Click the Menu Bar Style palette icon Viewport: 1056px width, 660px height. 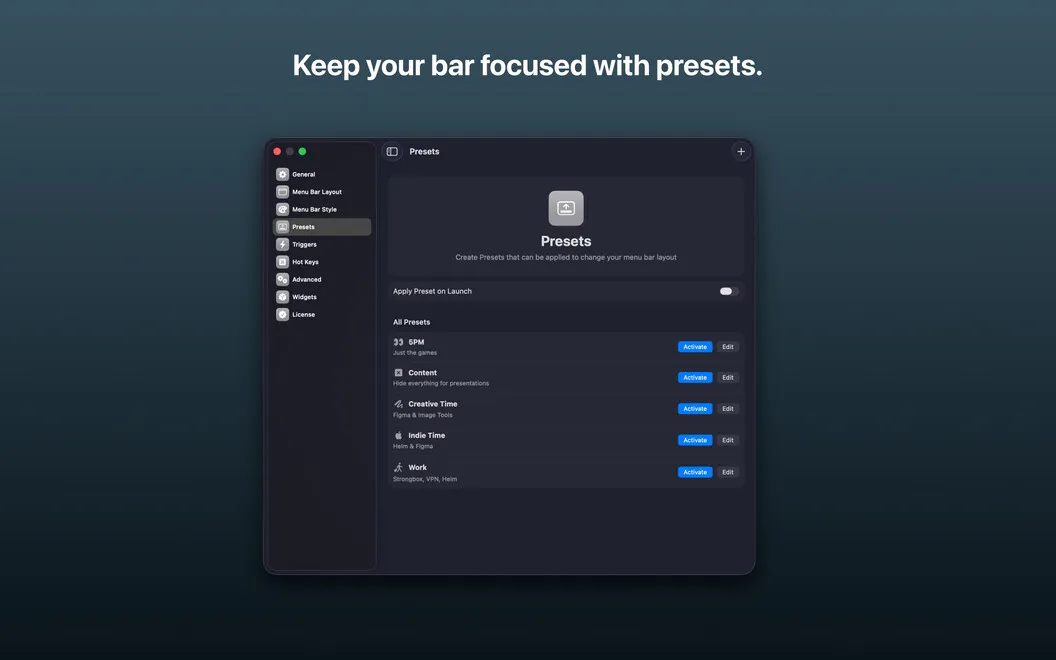[283, 209]
